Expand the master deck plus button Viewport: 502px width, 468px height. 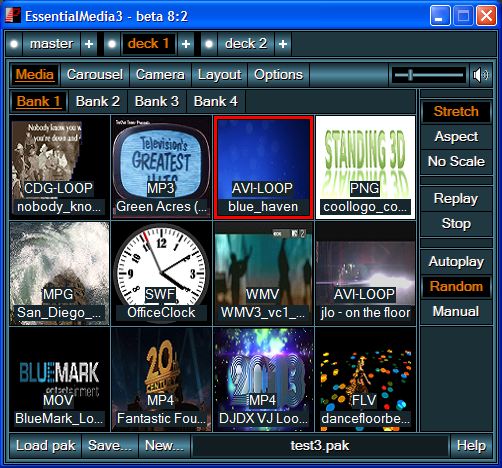click(x=89, y=44)
